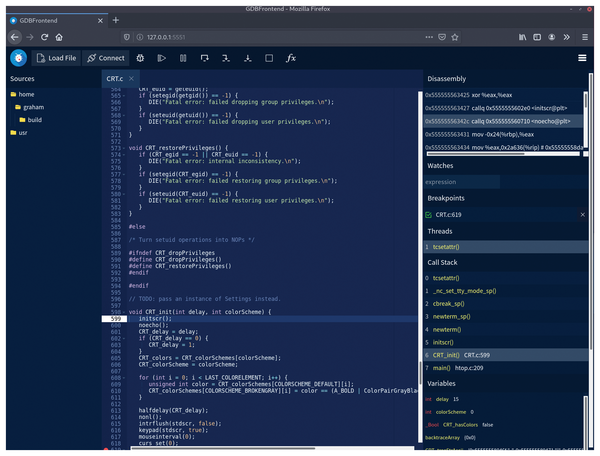Click disassembly line callq initscr@plt
Viewport: 600px width, 456px height.
click(504, 108)
